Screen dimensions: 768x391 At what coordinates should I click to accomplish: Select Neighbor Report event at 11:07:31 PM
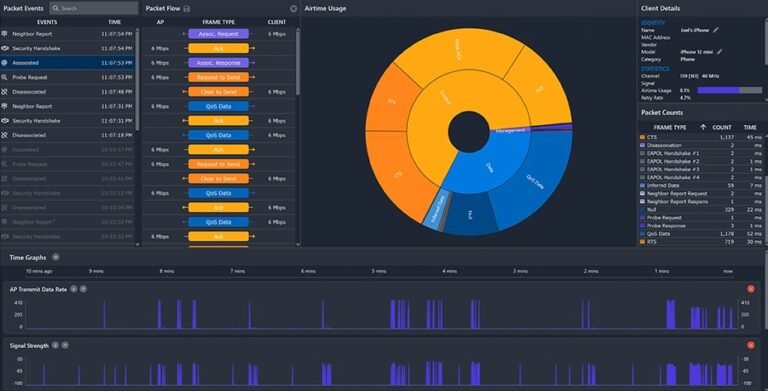click(68, 106)
